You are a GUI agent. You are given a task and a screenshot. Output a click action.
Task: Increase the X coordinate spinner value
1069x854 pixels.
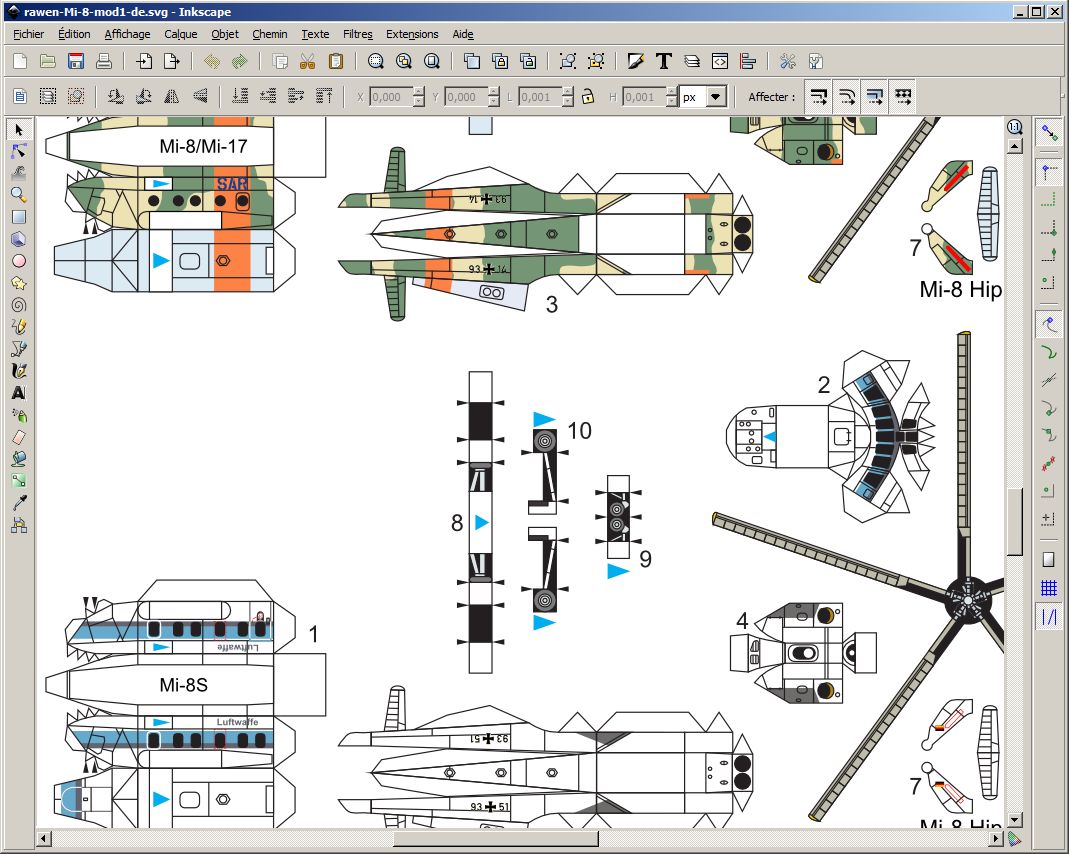pos(419,92)
